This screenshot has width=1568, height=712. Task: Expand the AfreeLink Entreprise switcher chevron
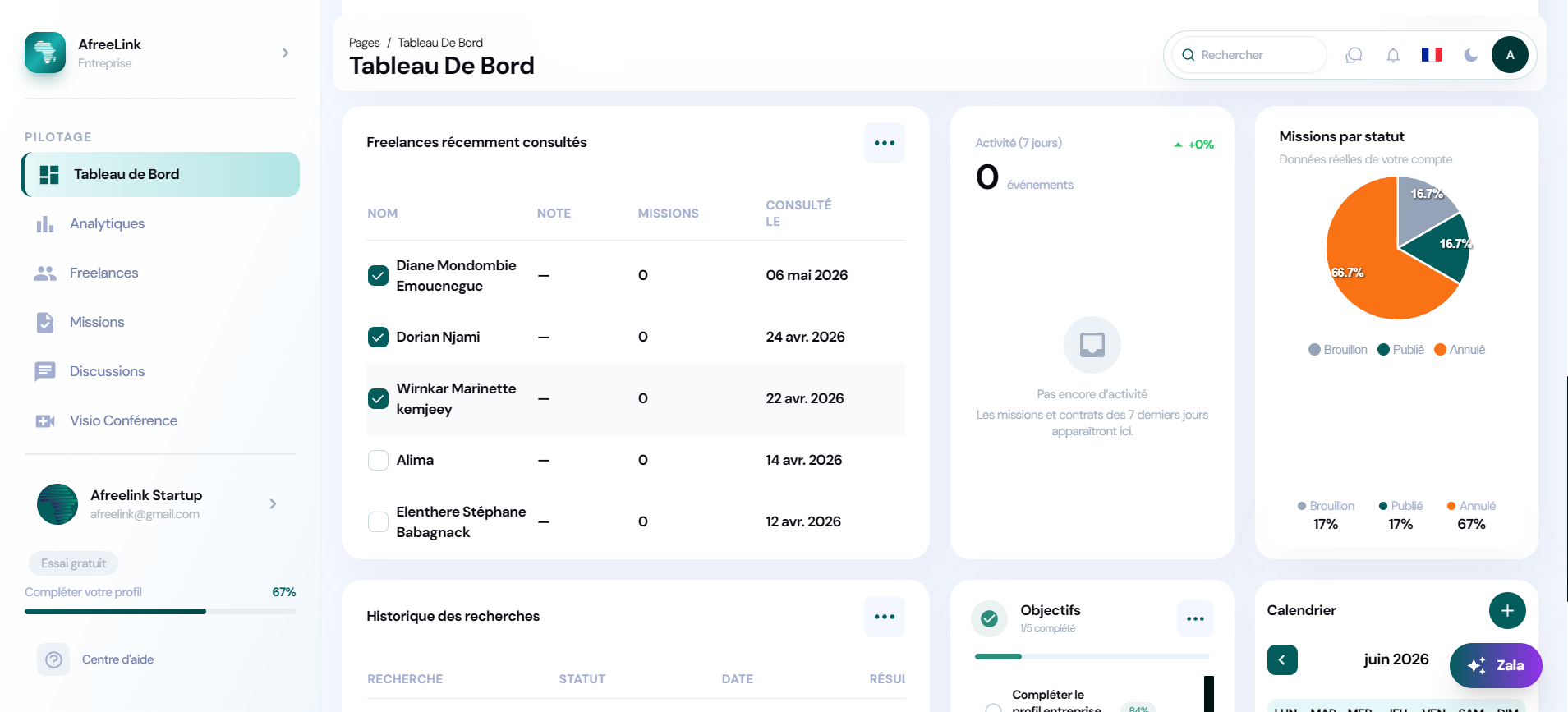(285, 53)
